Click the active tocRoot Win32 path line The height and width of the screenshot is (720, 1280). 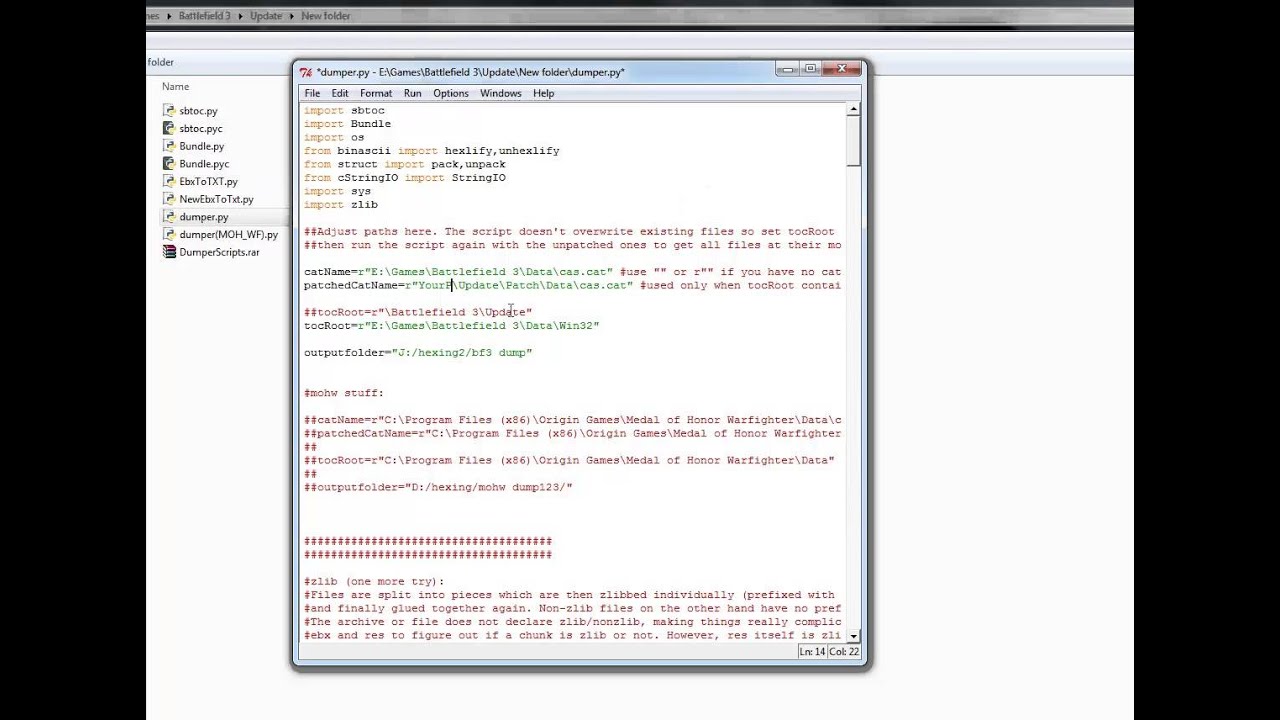pos(451,326)
